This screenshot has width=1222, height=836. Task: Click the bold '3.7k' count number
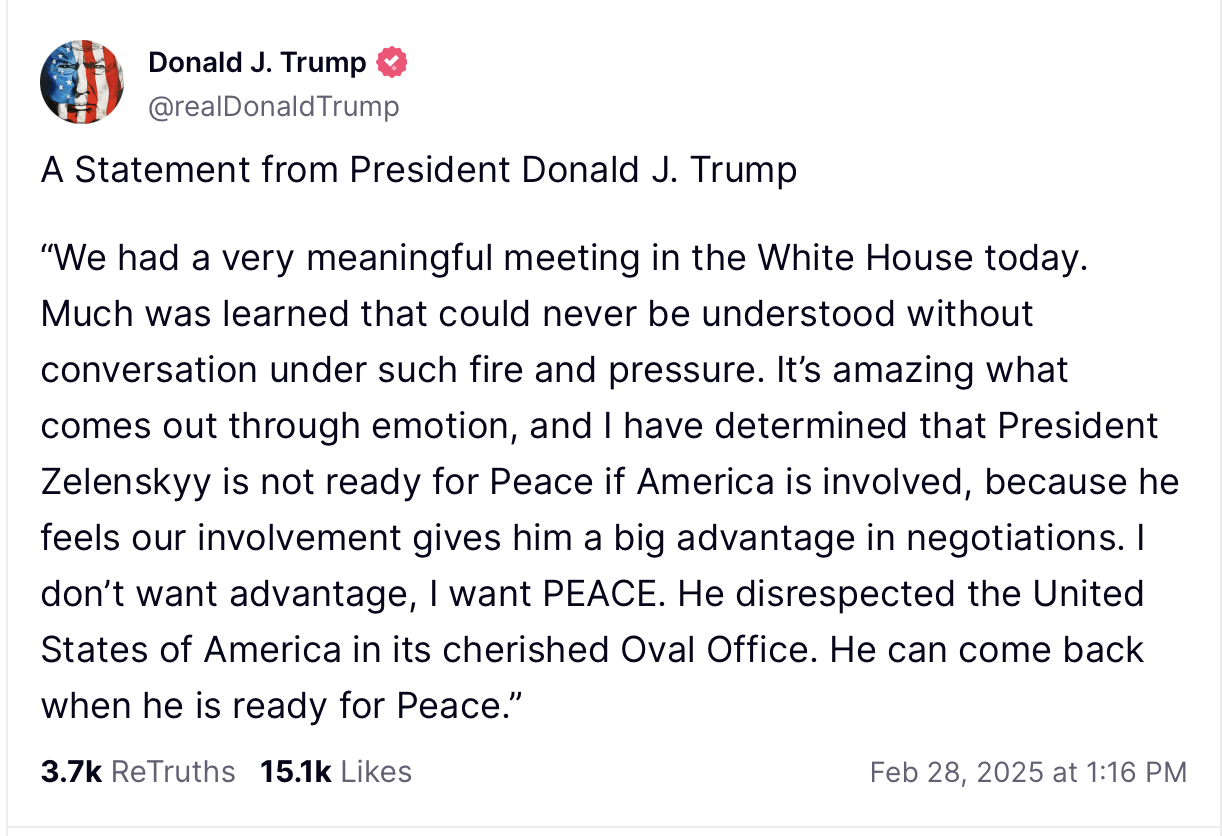tap(71, 772)
